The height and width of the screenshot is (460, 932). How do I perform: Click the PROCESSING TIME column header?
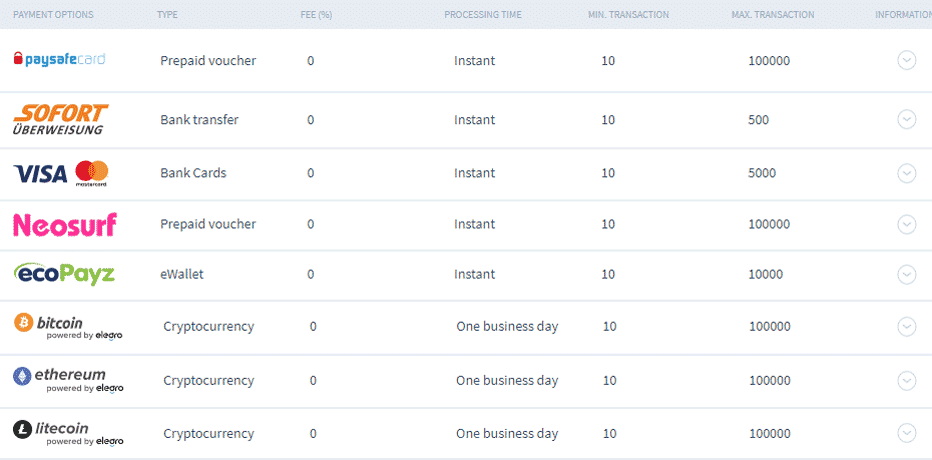(483, 15)
